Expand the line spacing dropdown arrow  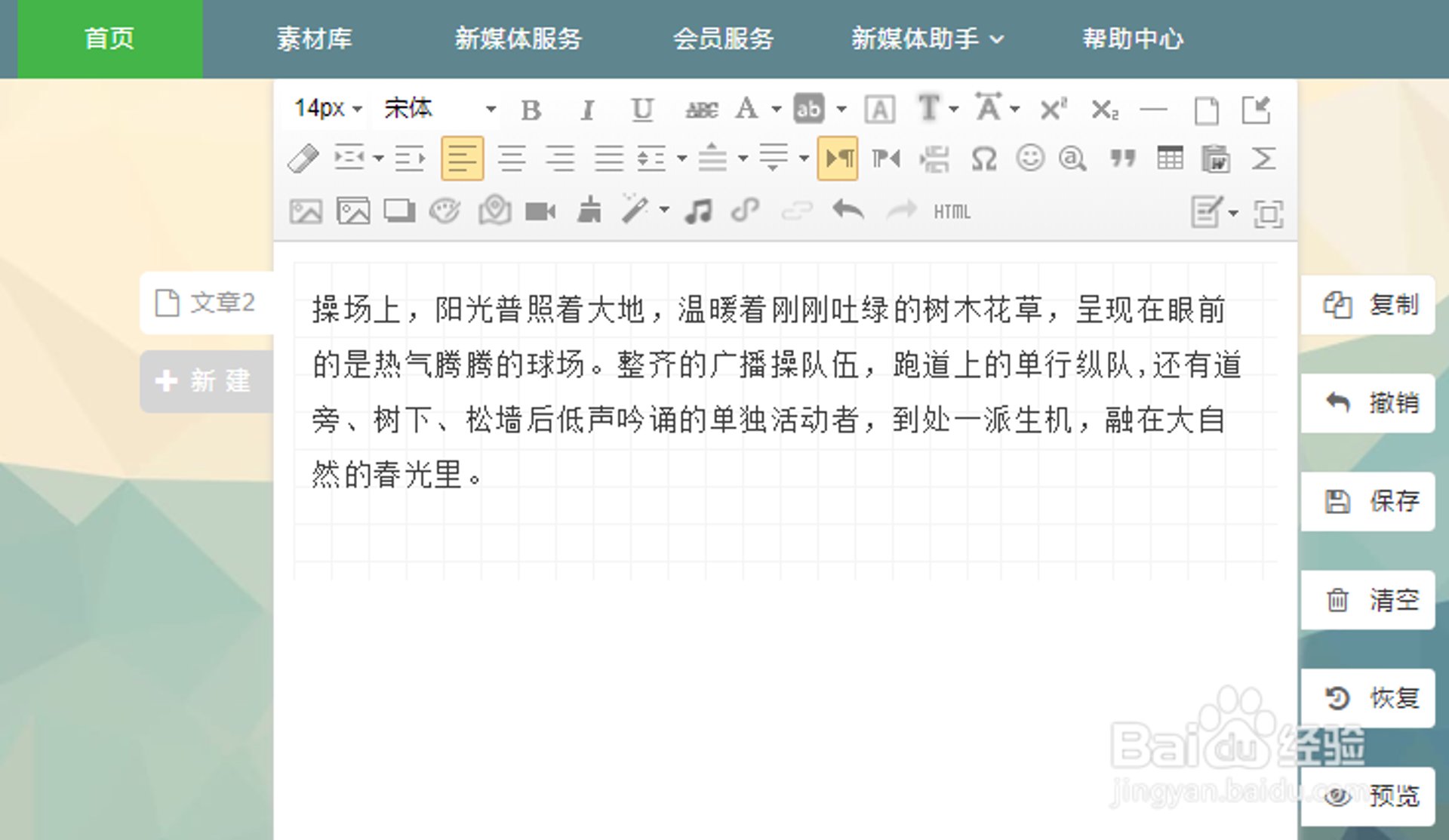(681, 158)
